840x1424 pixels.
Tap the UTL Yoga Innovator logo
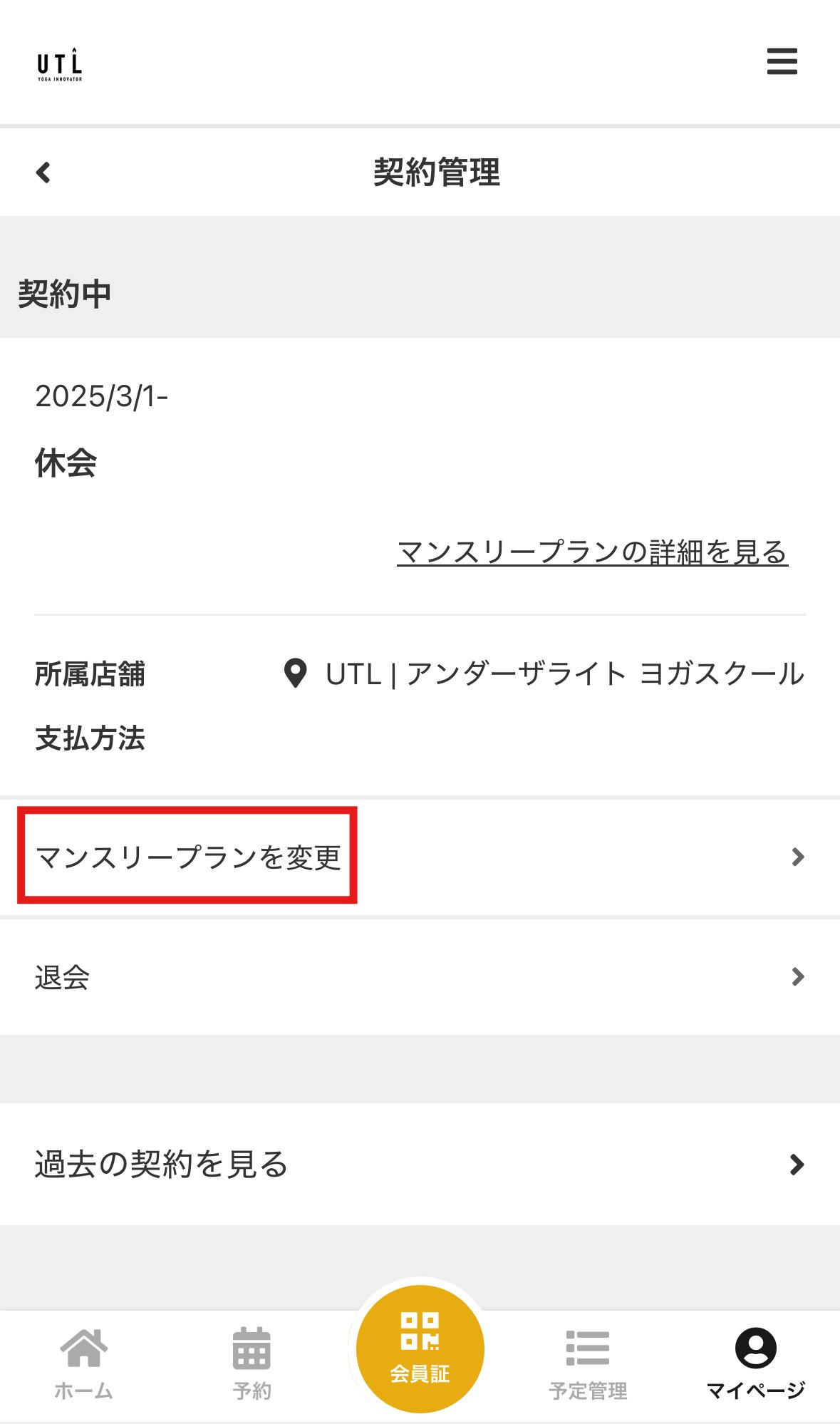pyautogui.click(x=60, y=64)
